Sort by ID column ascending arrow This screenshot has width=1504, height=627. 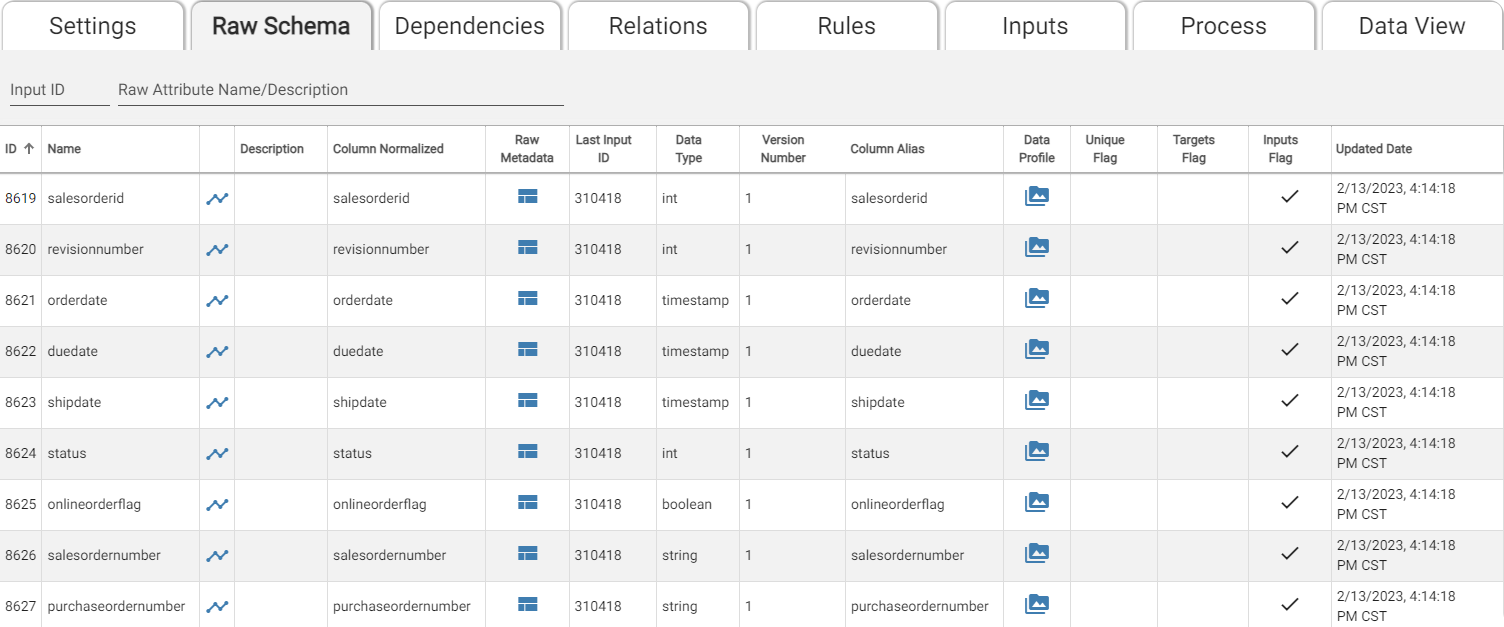29,149
